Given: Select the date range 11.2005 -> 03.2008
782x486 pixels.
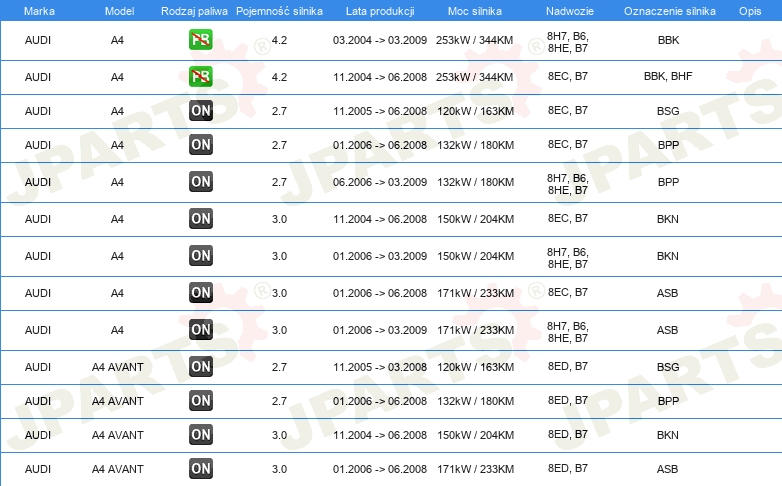Looking at the screenshot, I should coord(380,367).
